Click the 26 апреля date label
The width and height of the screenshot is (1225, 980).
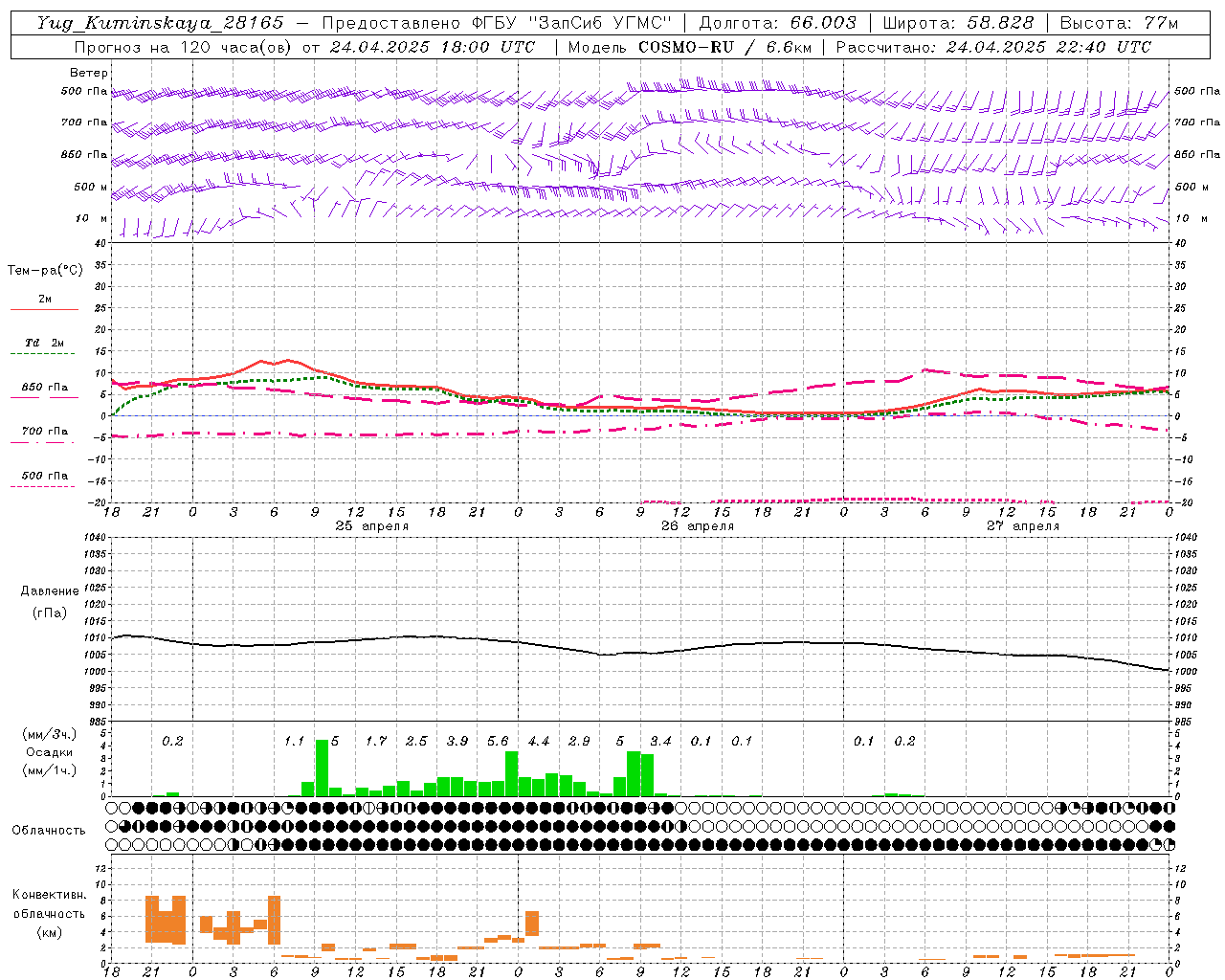pyautogui.click(x=698, y=526)
